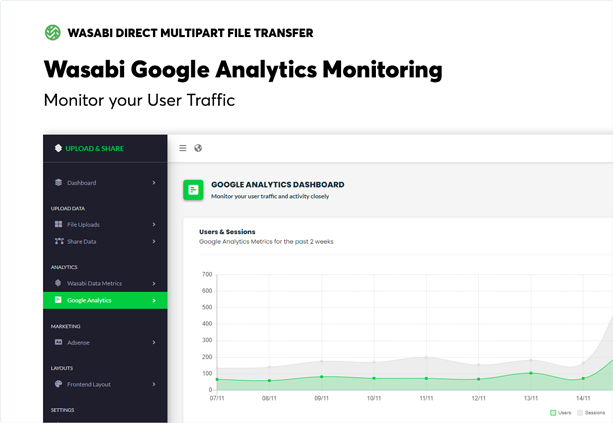Open the Frontend Layout menu item
The height and width of the screenshot is (423, 613).
tap(105, 384)
